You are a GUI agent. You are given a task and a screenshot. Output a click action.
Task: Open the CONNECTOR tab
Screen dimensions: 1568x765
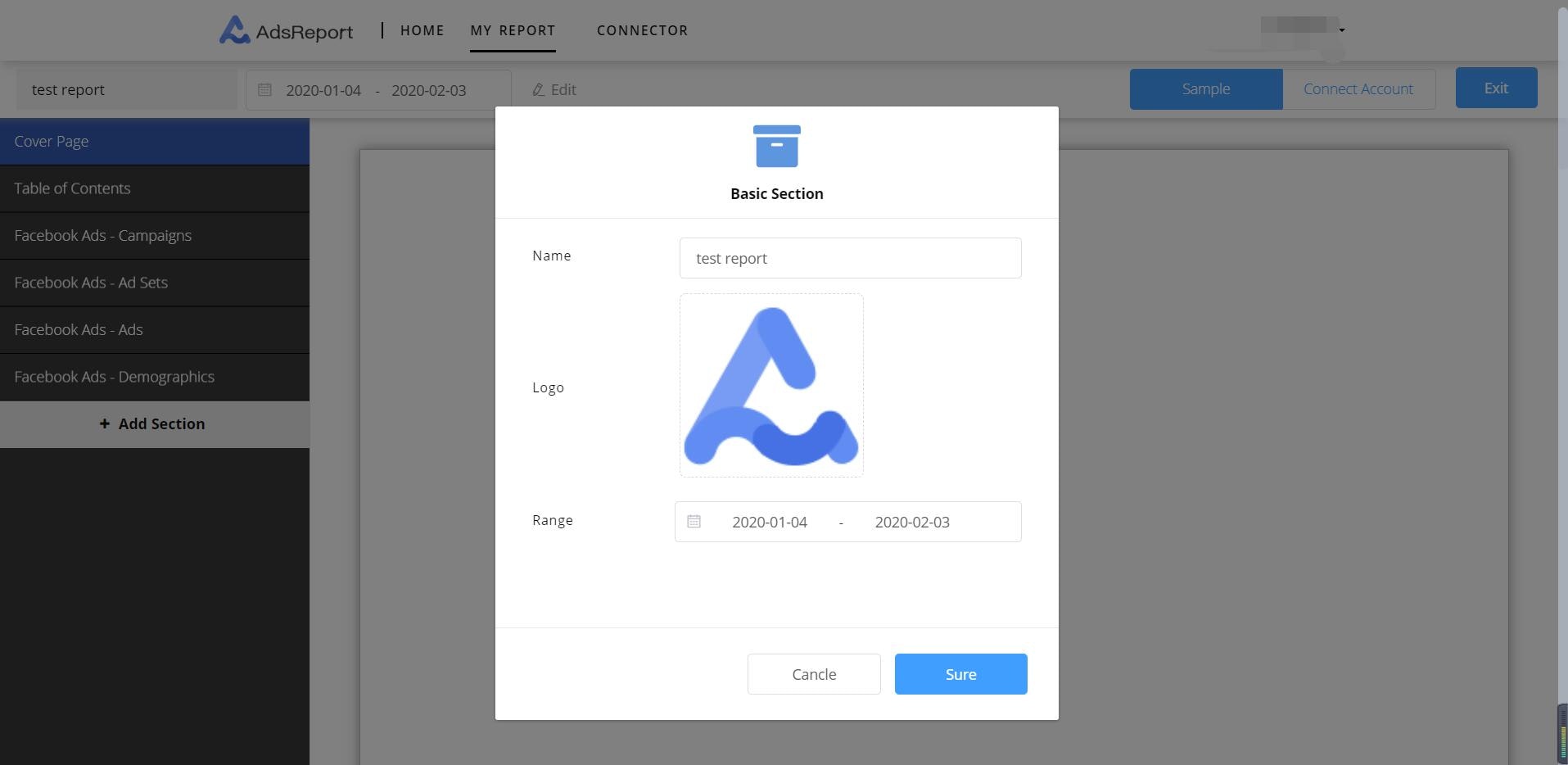point(642,30)
